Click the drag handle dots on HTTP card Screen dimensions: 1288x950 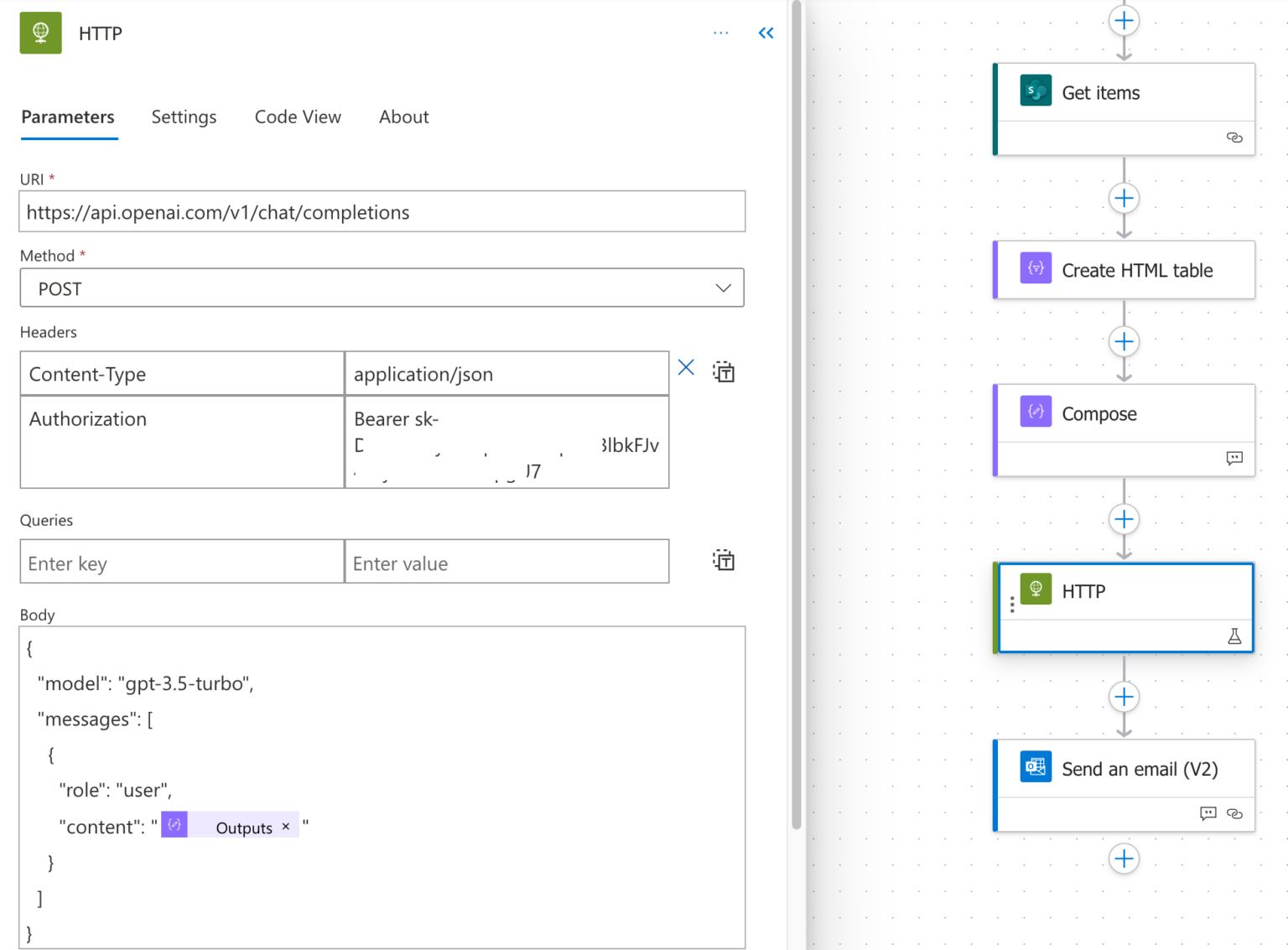click(x=1012, y=605)
